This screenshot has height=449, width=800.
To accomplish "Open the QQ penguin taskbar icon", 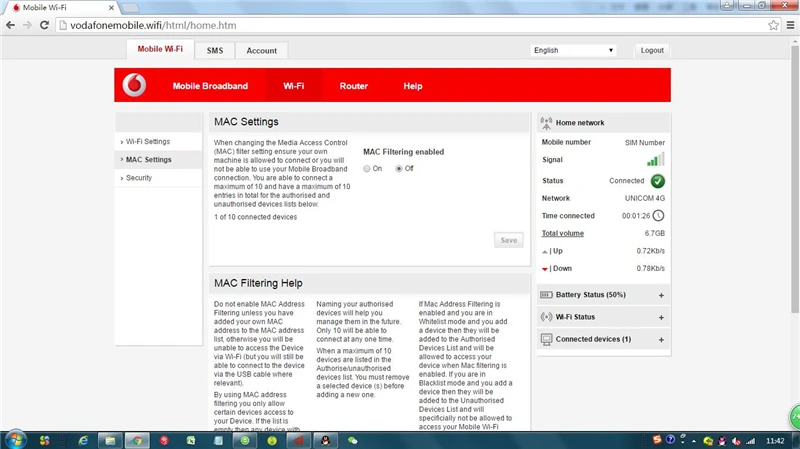I will coord(326,440).
